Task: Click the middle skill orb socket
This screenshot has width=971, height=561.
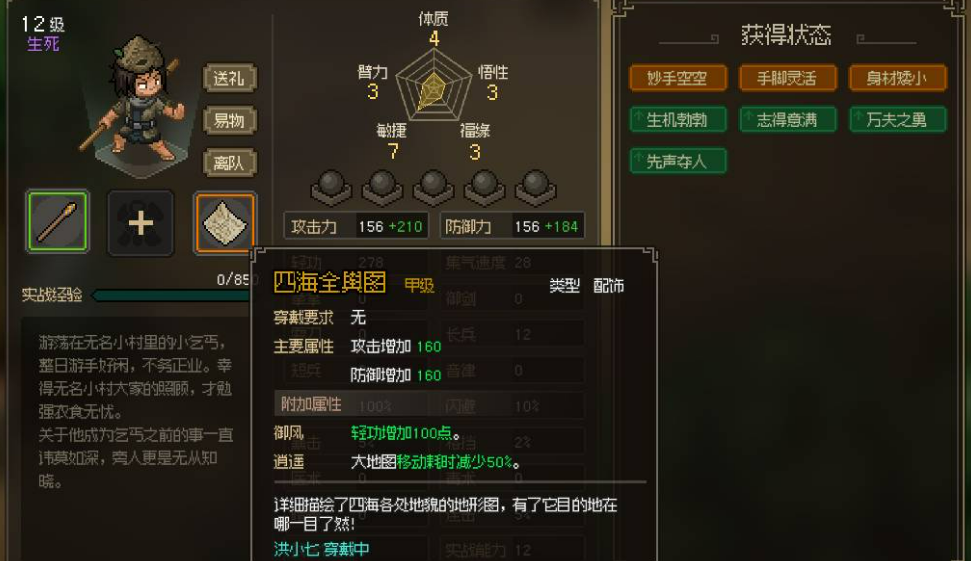Action: click(433, 188)
